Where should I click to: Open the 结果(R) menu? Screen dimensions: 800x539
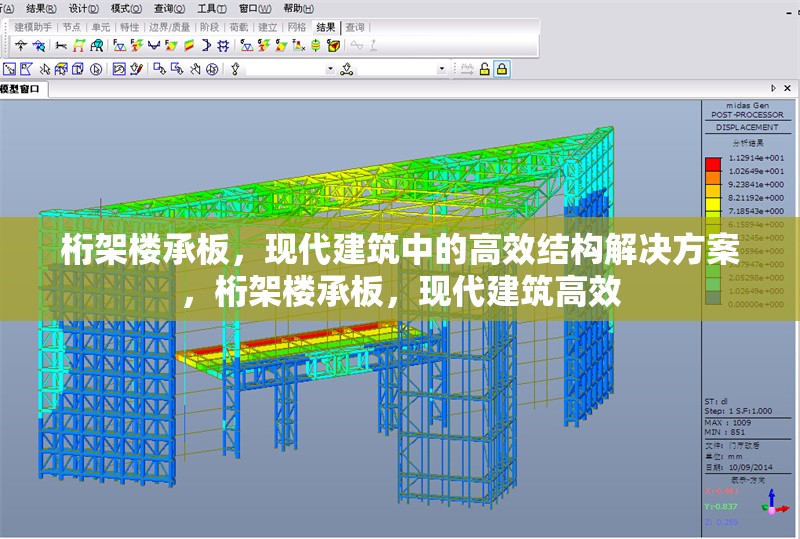[x=41, y=9]
